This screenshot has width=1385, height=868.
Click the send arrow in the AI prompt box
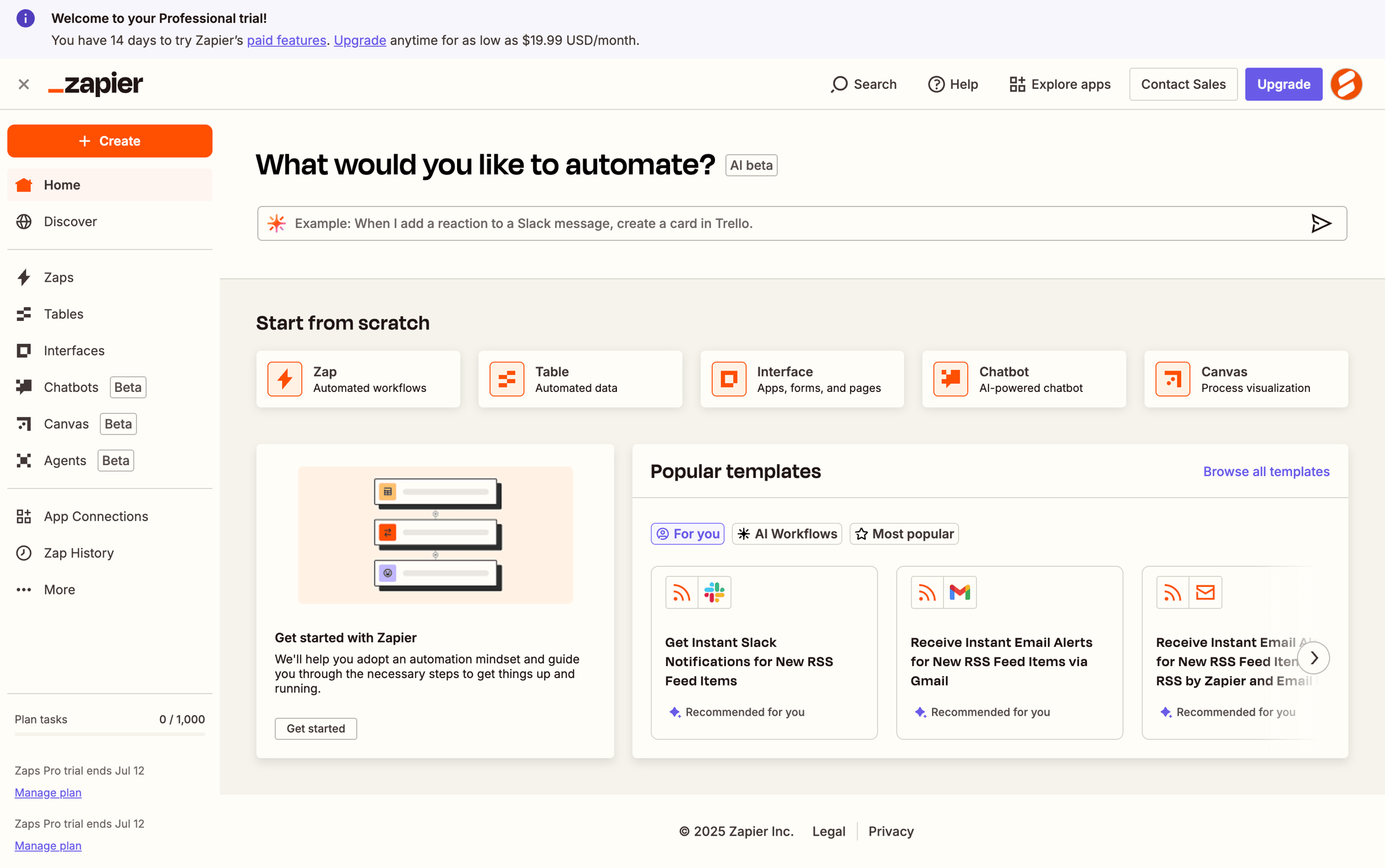[1320, 223]
